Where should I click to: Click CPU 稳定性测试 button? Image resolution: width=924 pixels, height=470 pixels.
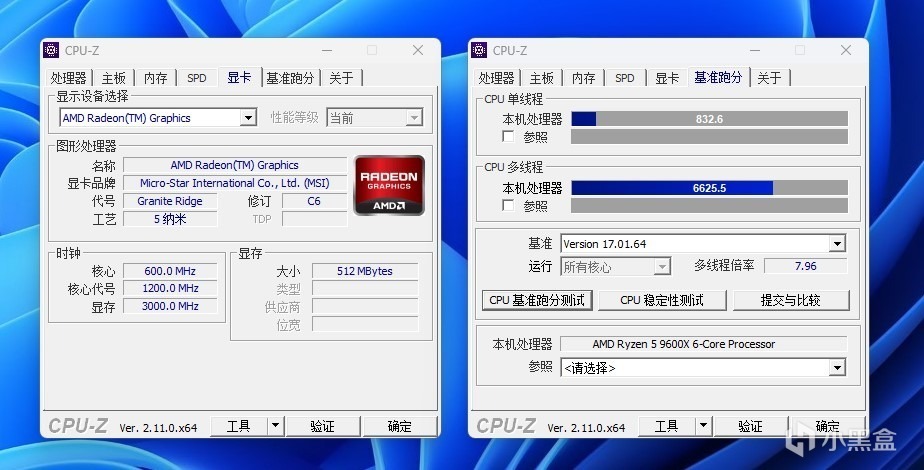662,300
